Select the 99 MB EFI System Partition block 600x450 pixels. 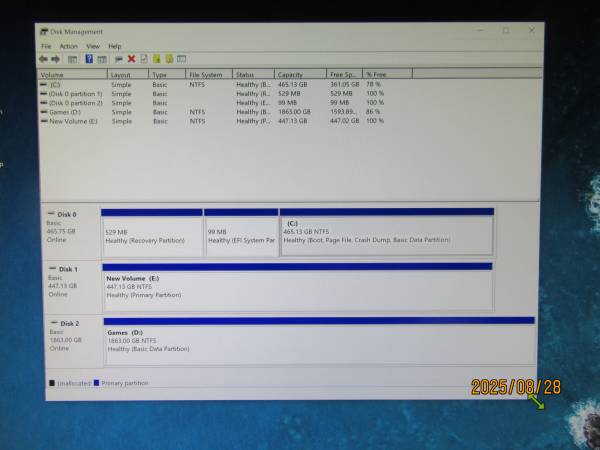point(241,233)
